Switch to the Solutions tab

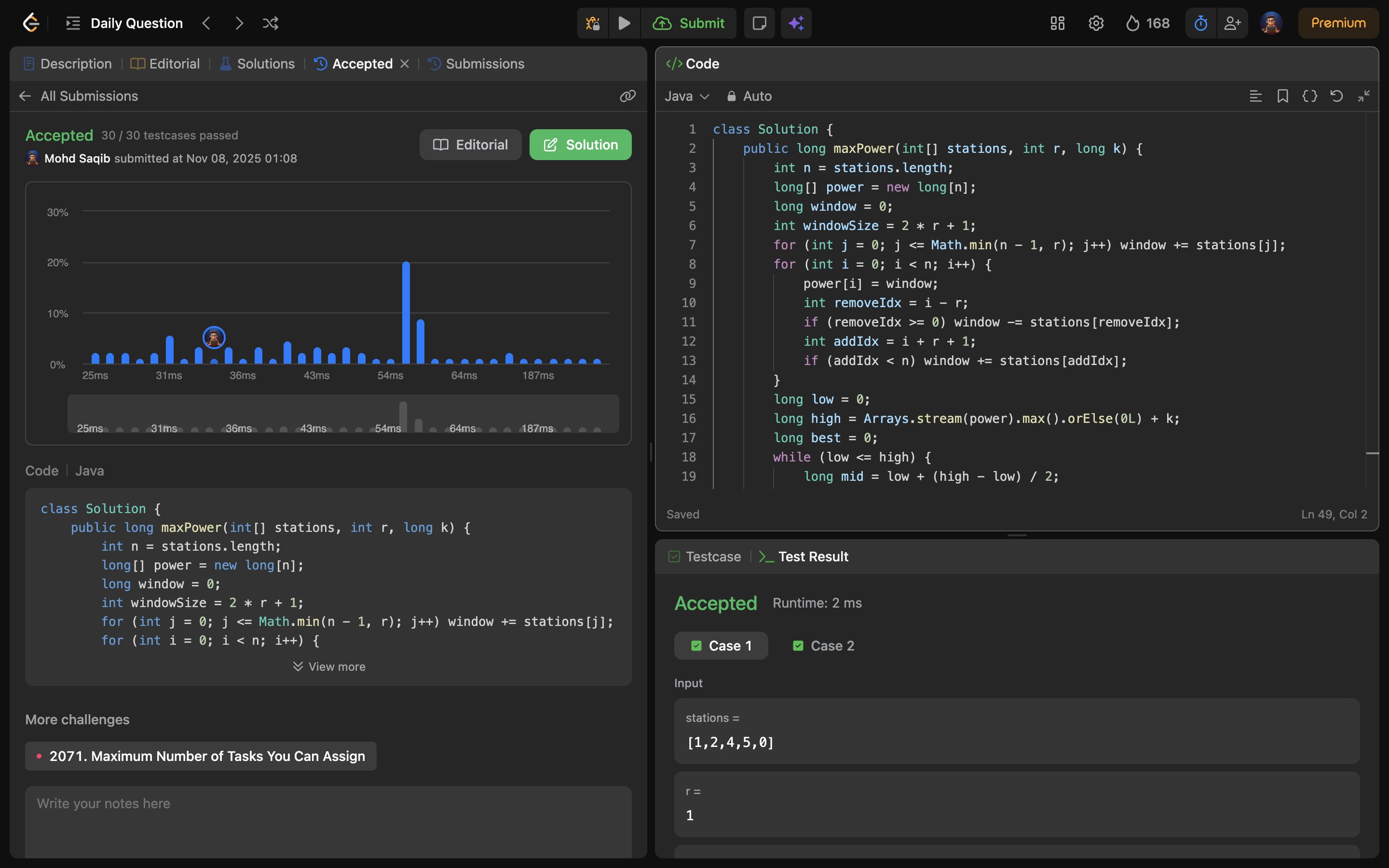pos(257,64)
